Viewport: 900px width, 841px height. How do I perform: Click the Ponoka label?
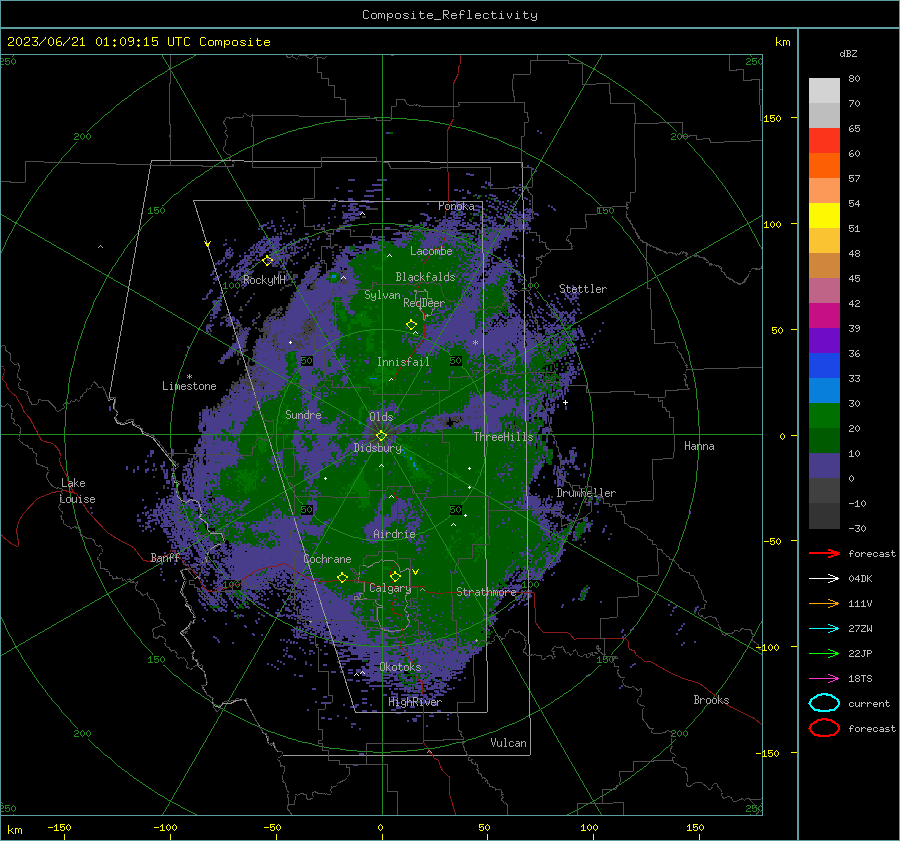pyautogui.click(x=456, y=206)
